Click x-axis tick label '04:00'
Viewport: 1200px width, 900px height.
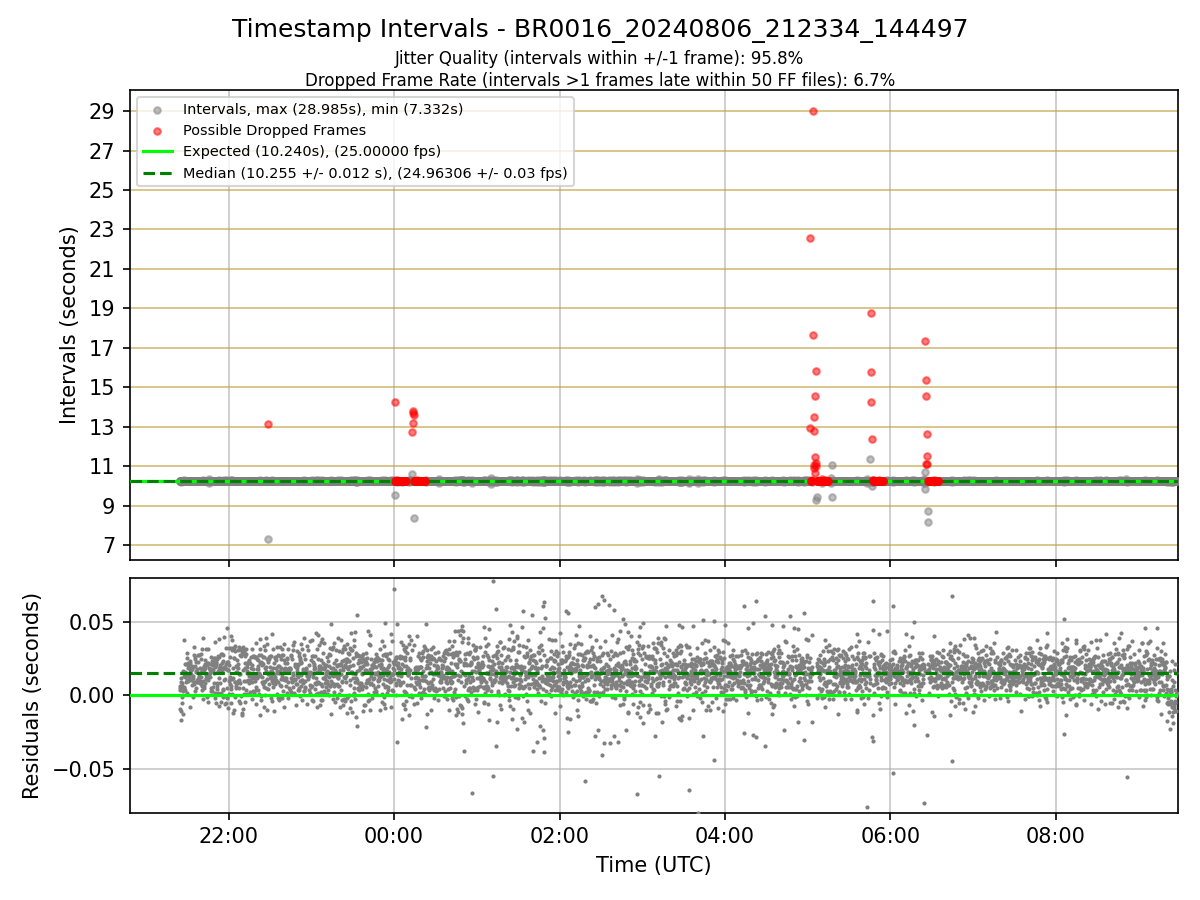(725, 835)
